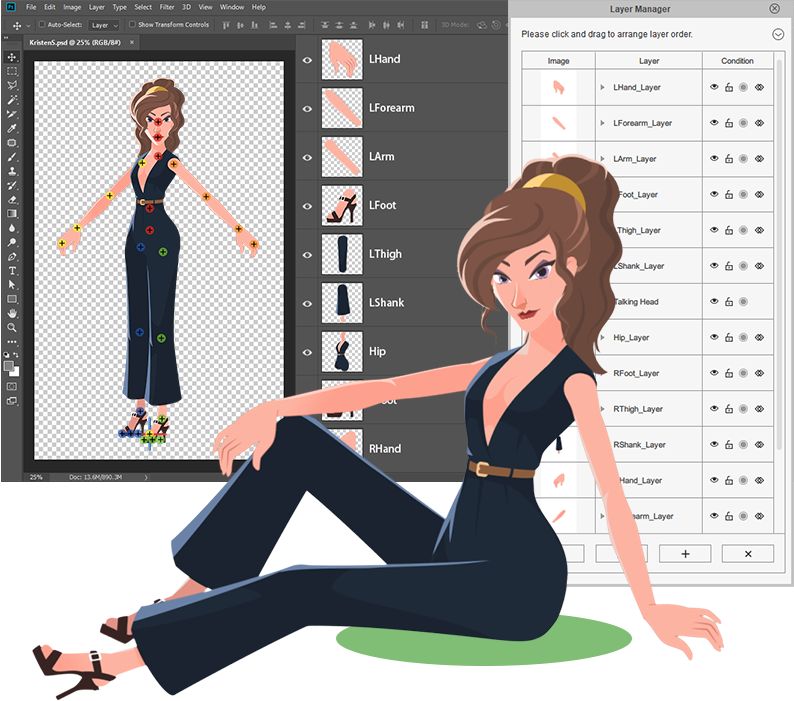
Task: Toggle eye for Talking Head in Layer Manager
Action: 714,301
